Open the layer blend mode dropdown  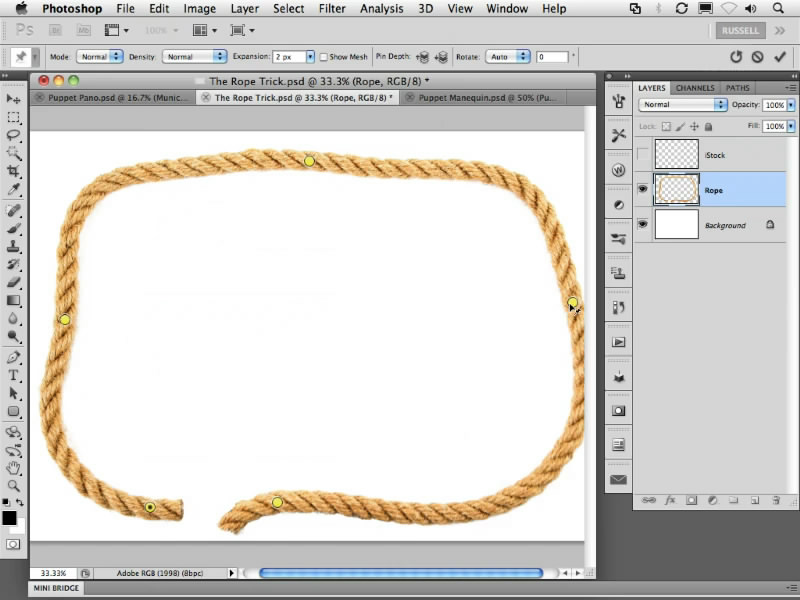click(683, 105)
